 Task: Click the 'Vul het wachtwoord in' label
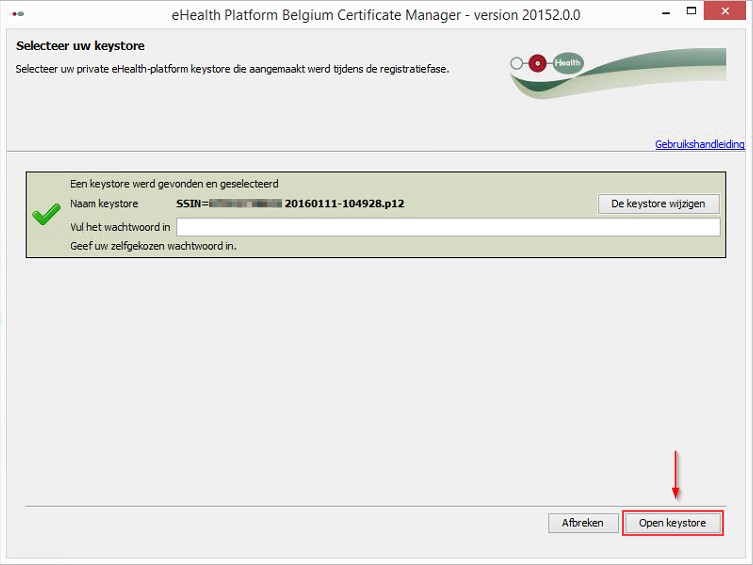pyautogui.click(x=120, y=227)
